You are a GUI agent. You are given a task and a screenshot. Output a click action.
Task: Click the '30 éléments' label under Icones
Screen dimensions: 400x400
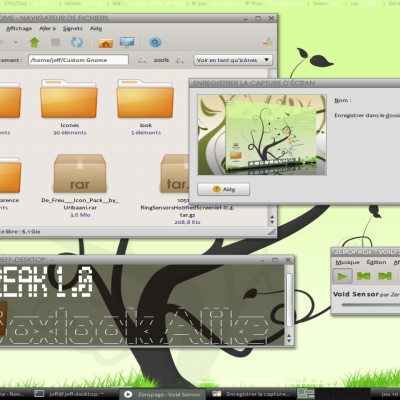point(70,133)
